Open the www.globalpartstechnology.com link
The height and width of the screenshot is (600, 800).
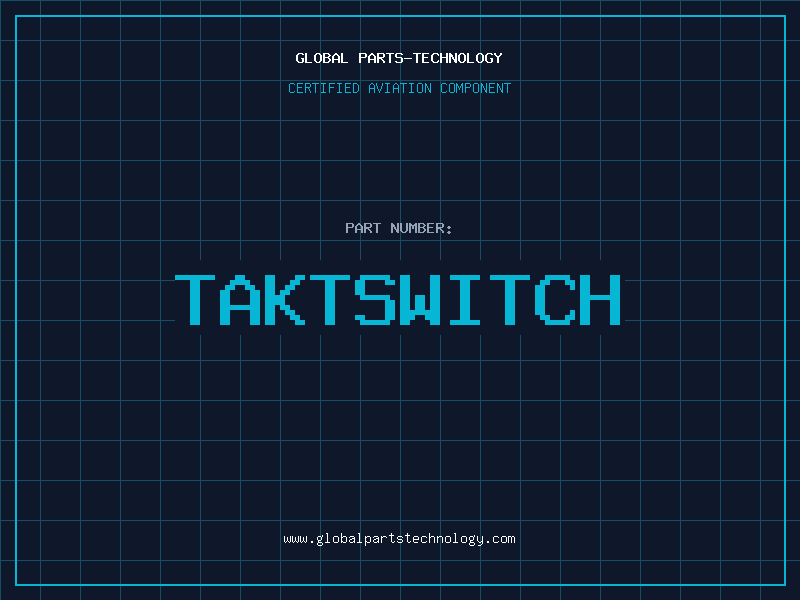pos(399,539)
